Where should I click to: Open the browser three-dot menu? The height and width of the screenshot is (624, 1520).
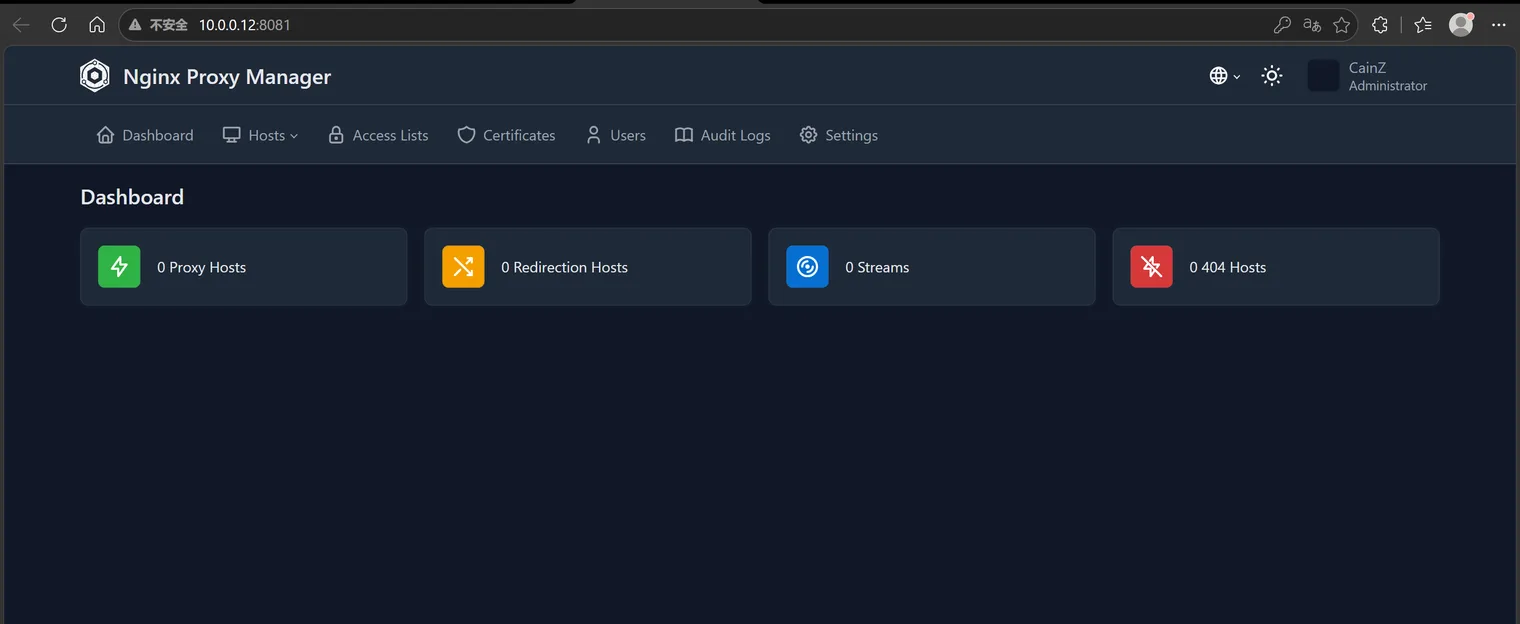click(x=1499, y=25)
